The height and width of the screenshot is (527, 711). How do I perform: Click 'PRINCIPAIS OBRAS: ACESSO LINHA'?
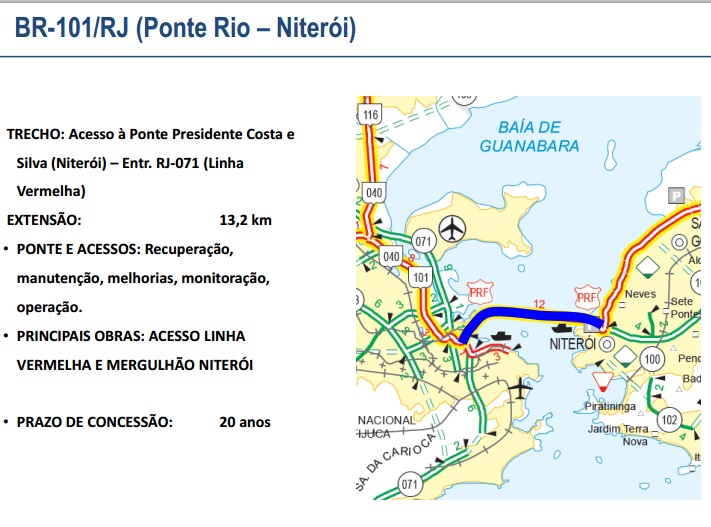click(x=131, y=336)
